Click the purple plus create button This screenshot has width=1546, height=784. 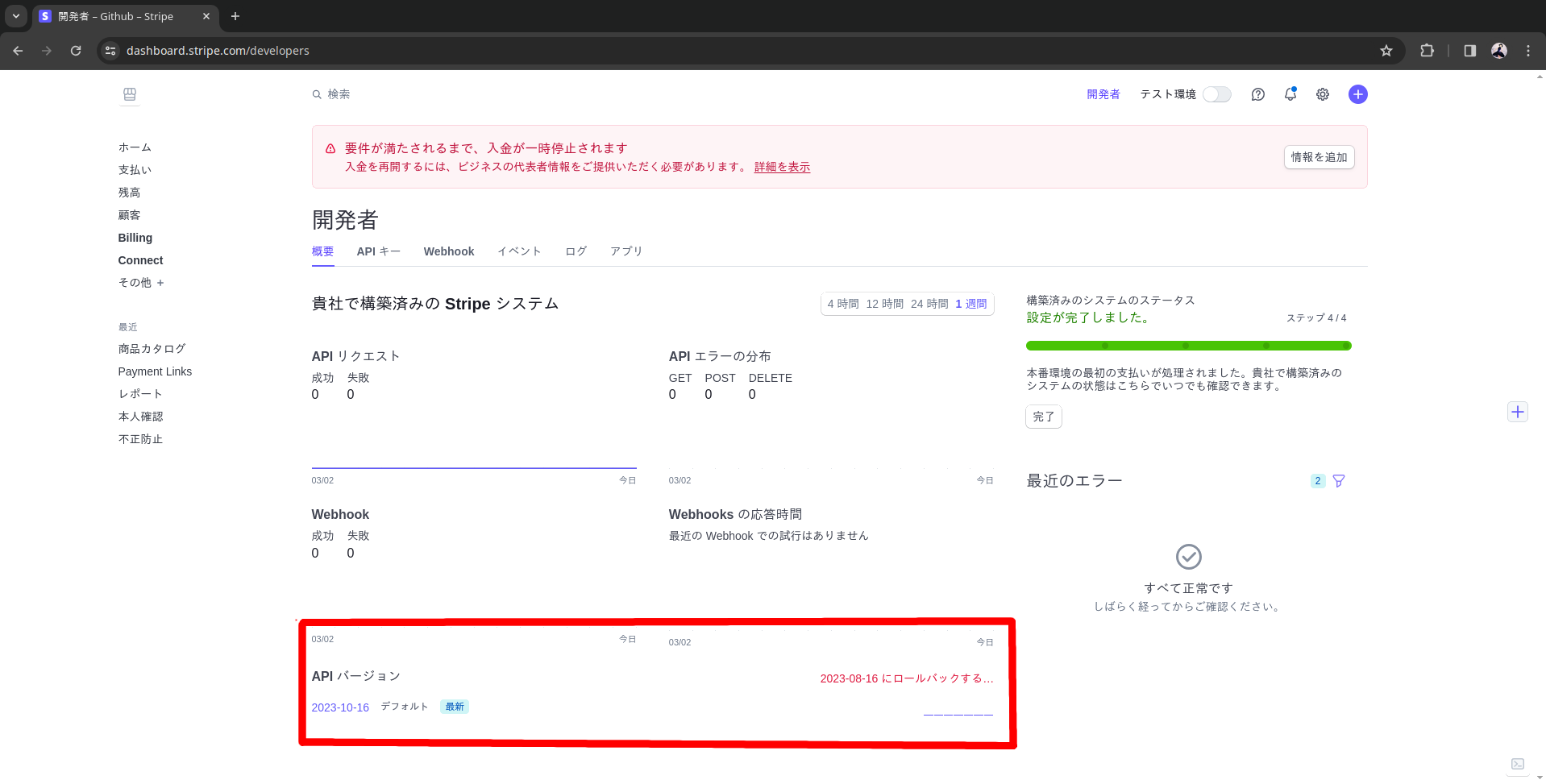(x=1357, y=94)
